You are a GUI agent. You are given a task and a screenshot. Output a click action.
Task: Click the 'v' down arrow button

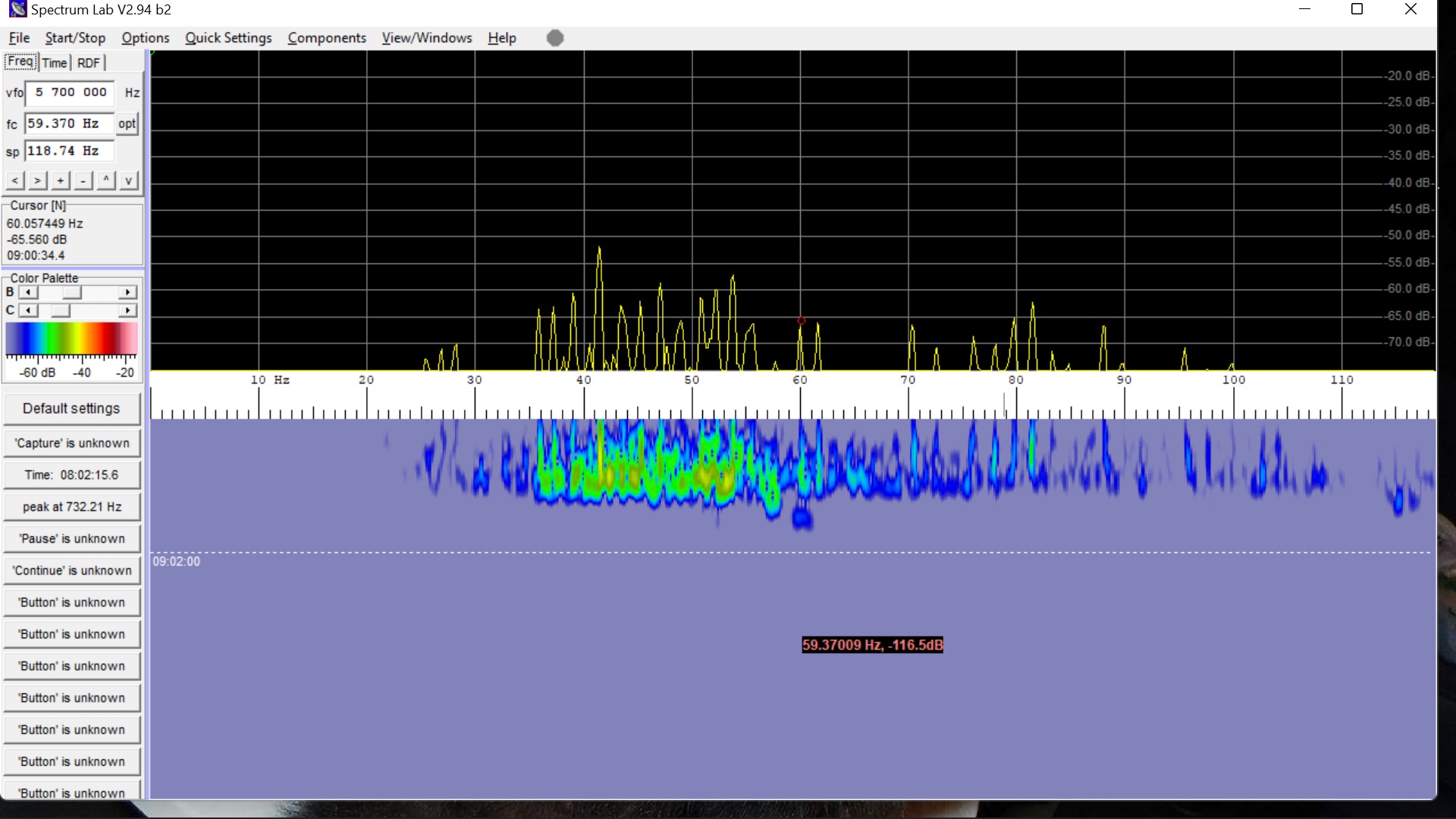coord(128,180)
